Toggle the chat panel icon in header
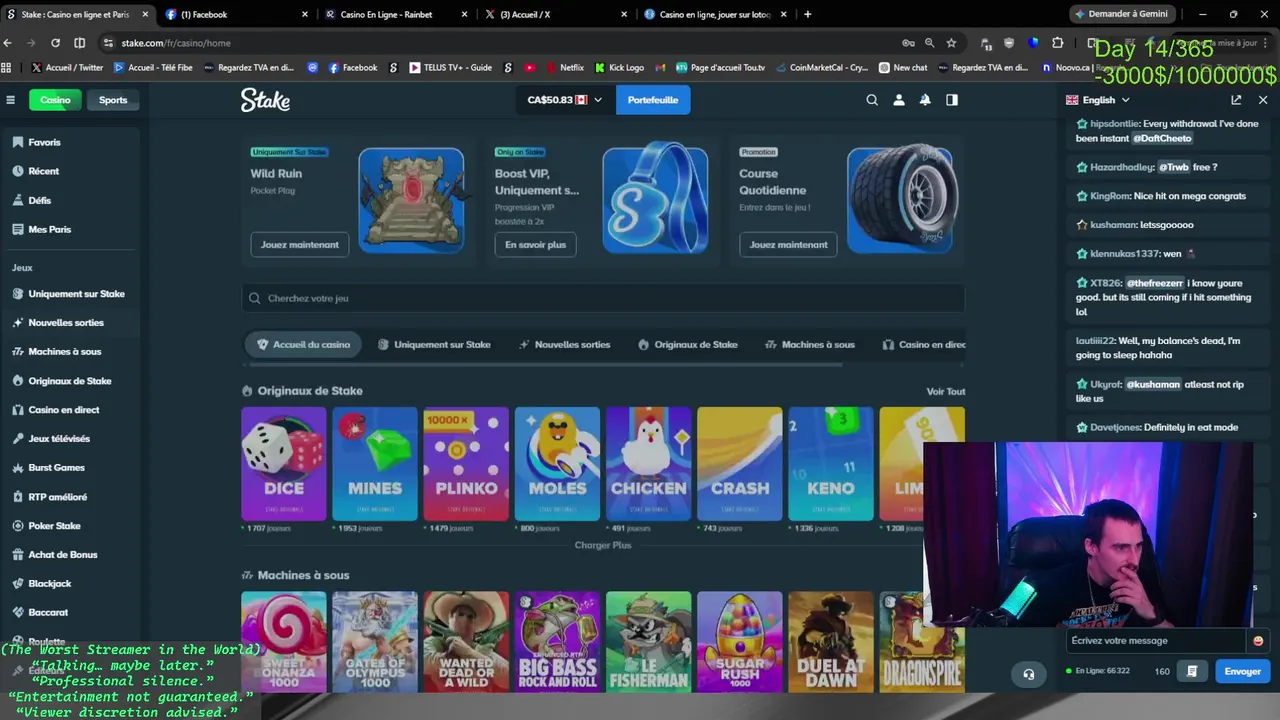Image resolution: width=1280 pixels, height=720 pixels. coord(952,100)
